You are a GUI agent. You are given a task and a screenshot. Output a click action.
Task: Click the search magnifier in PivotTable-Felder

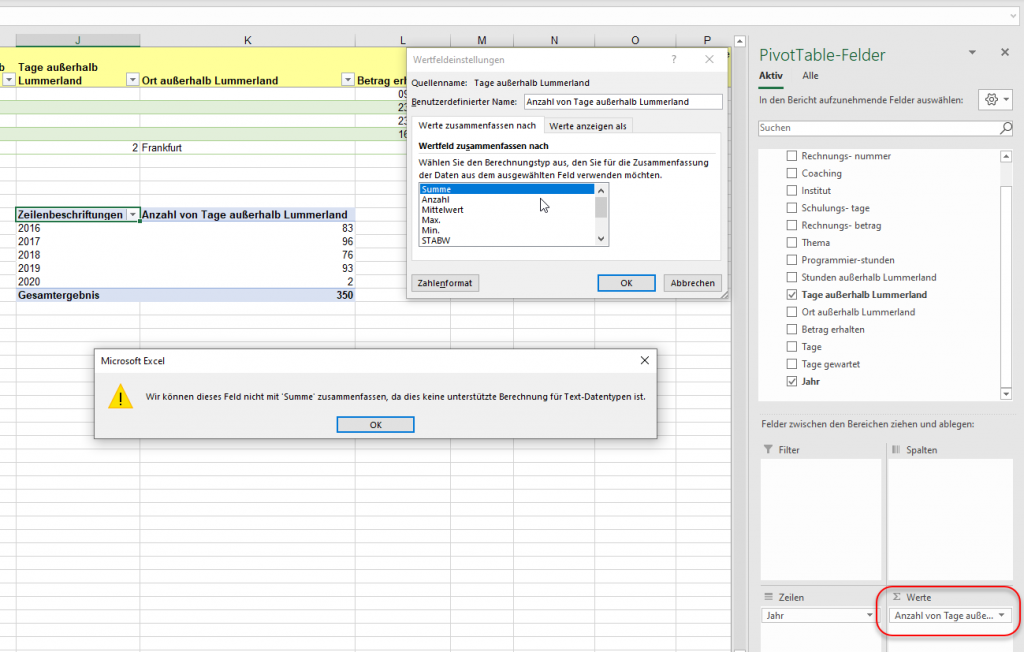pos(1006,128)
